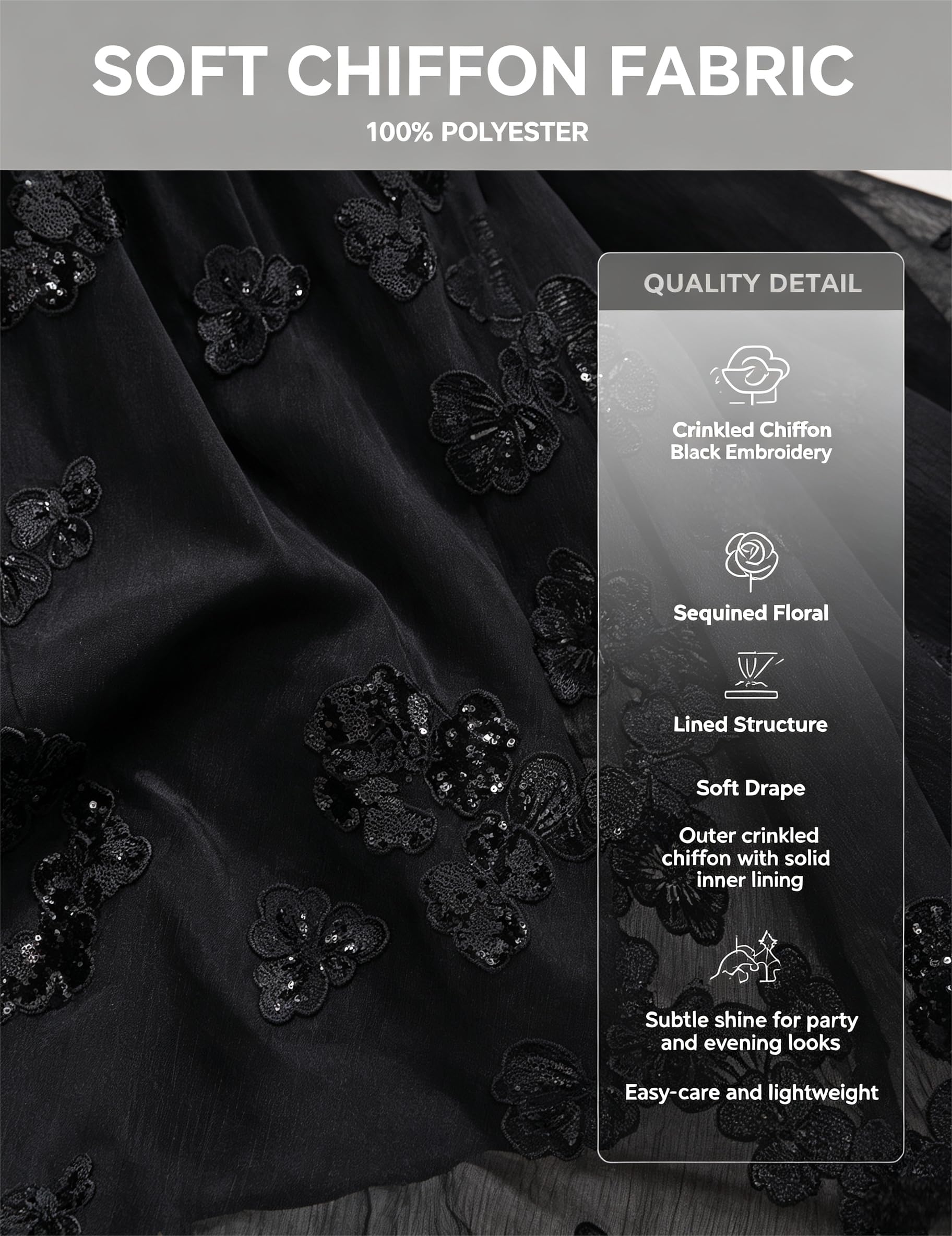952x1236 pixels.
Task: Select the SOFT CHIFFON FABRIC heading
Action: point(473,70)
